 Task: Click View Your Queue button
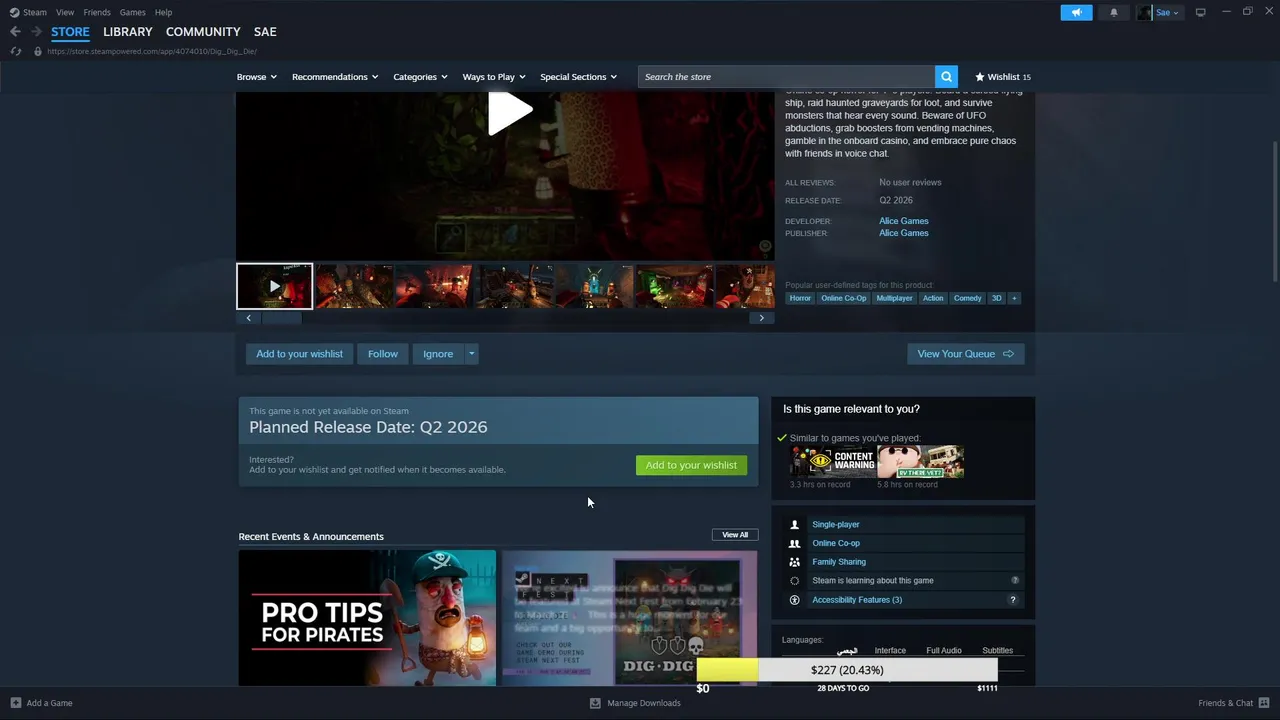pos(965,354)
